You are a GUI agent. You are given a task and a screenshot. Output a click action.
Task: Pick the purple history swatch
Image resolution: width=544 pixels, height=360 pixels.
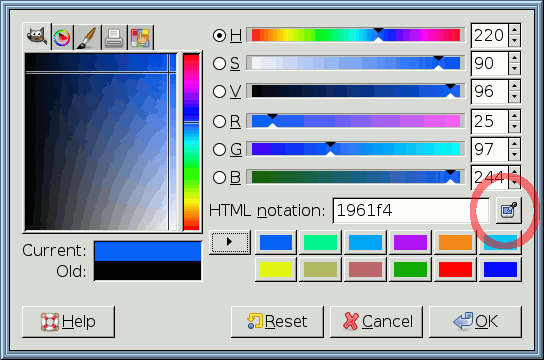410,242
